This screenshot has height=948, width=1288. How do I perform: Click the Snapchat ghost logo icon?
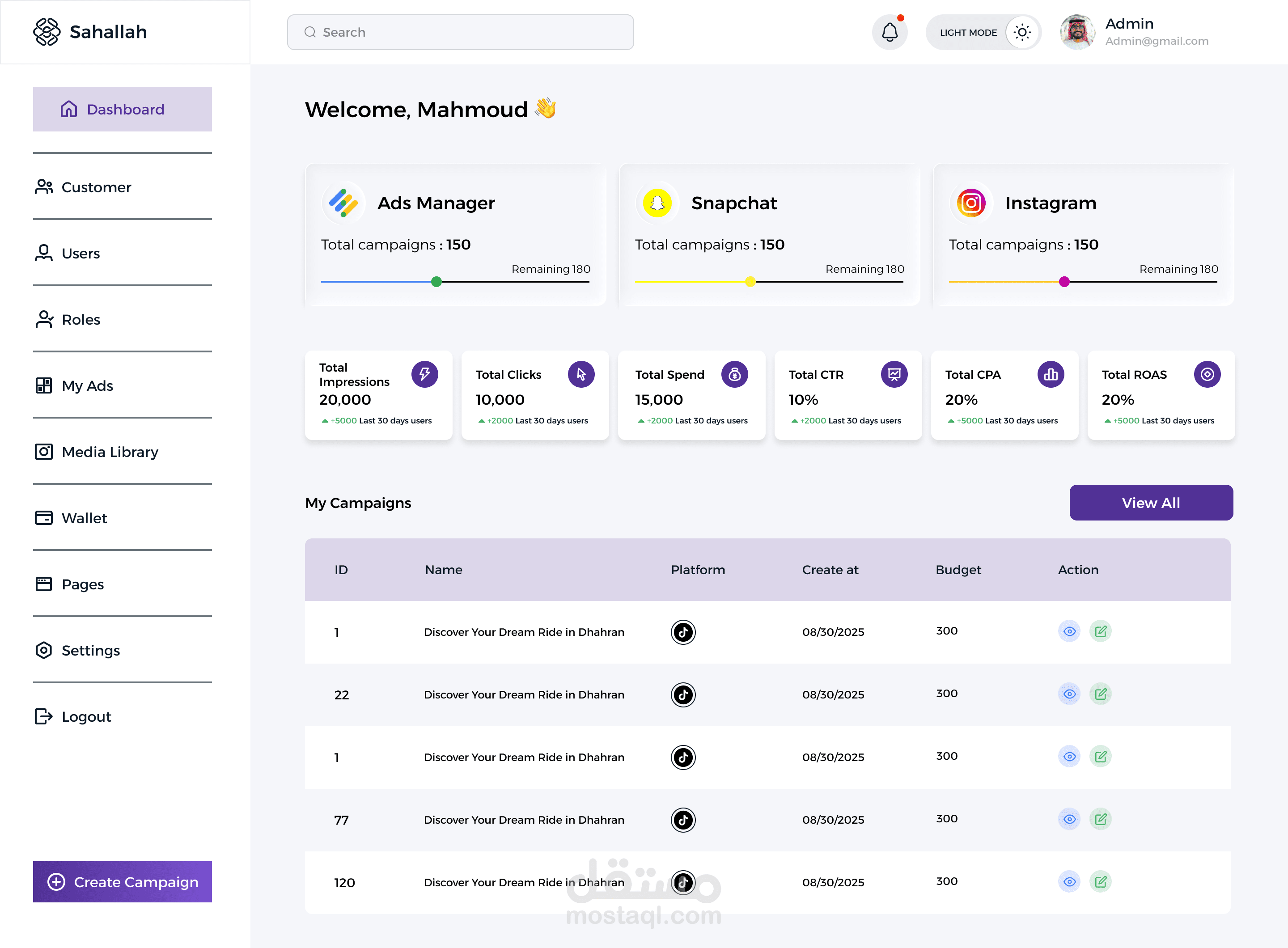(657, 203)
